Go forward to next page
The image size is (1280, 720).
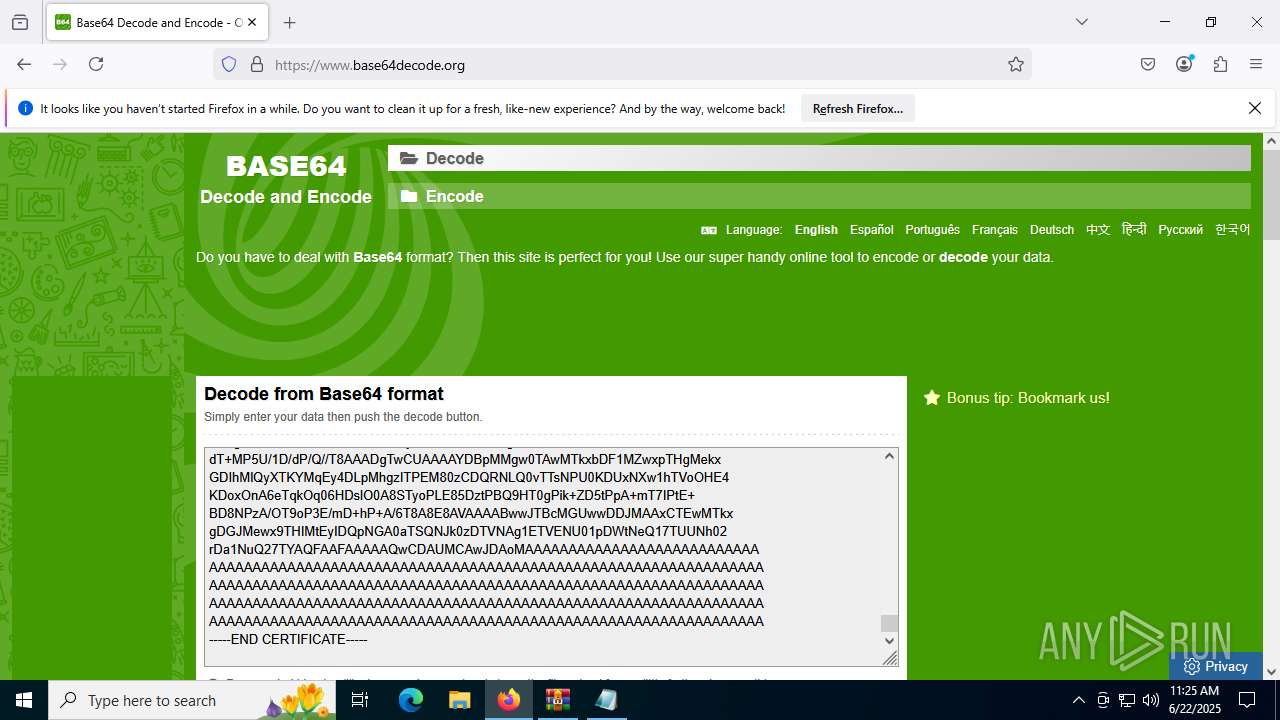(x=60, y=64)
